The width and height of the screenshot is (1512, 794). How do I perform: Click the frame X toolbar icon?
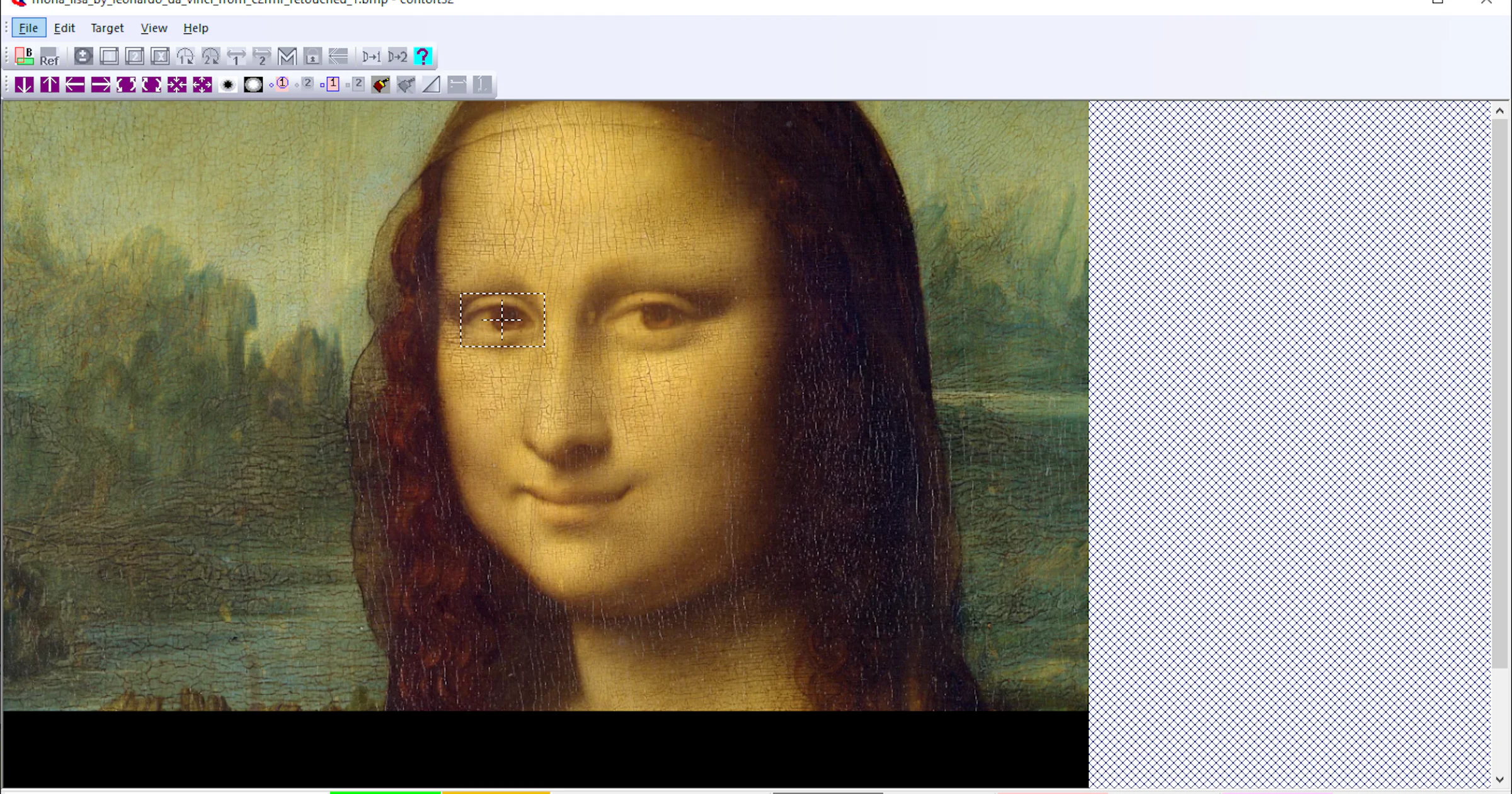coord(160,56)
